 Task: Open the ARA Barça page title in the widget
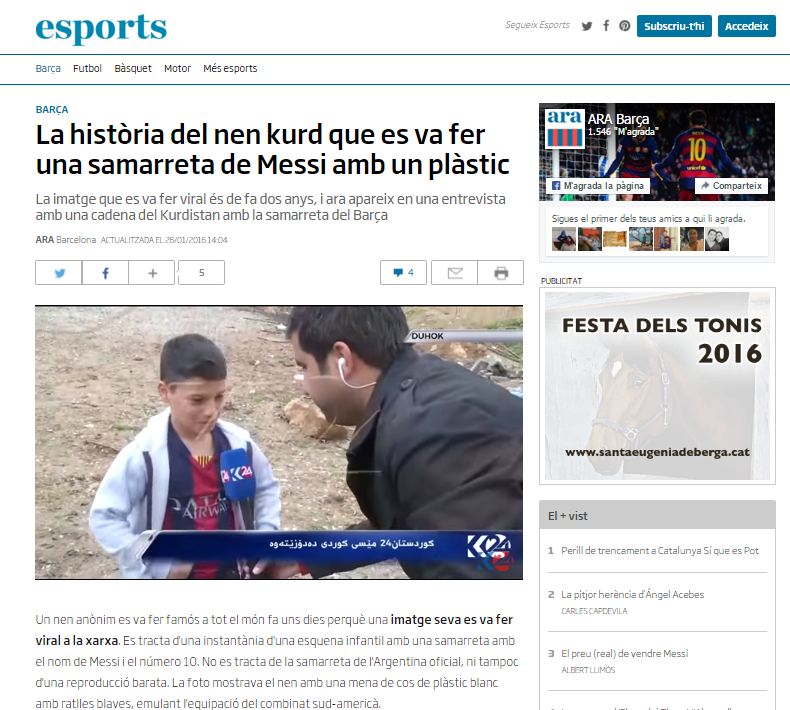coord(619,119)
